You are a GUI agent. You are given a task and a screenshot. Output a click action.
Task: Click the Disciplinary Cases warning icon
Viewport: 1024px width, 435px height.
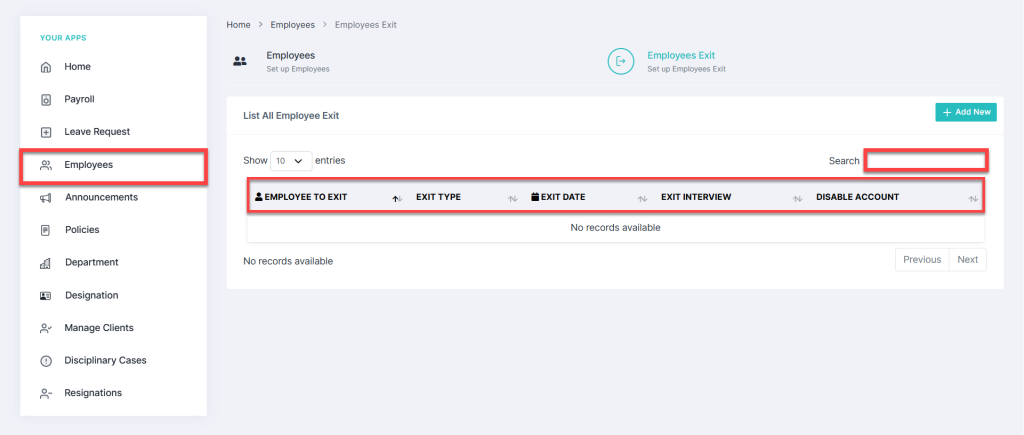point(45,361)
